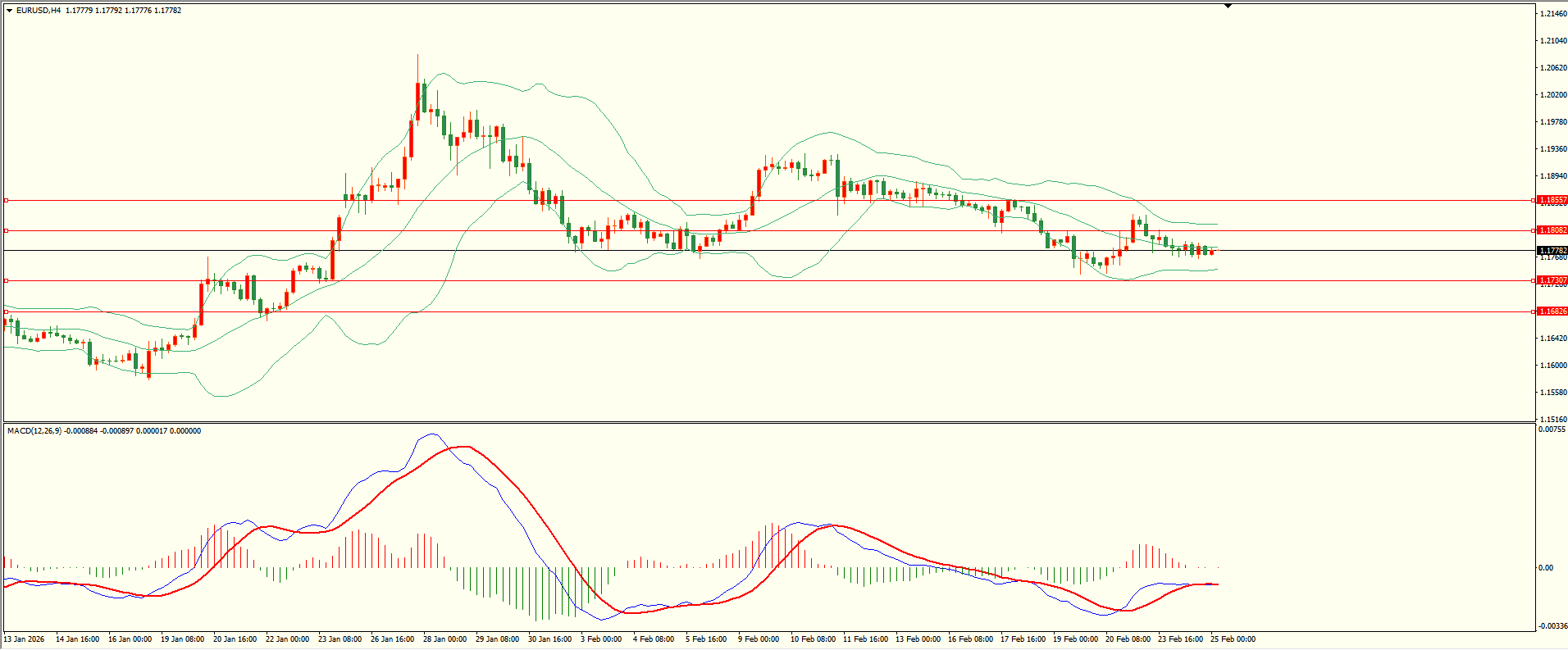Click left handle of the 1.18082 line
This screenshot has height=650, width=1568.
coord(6,230)
